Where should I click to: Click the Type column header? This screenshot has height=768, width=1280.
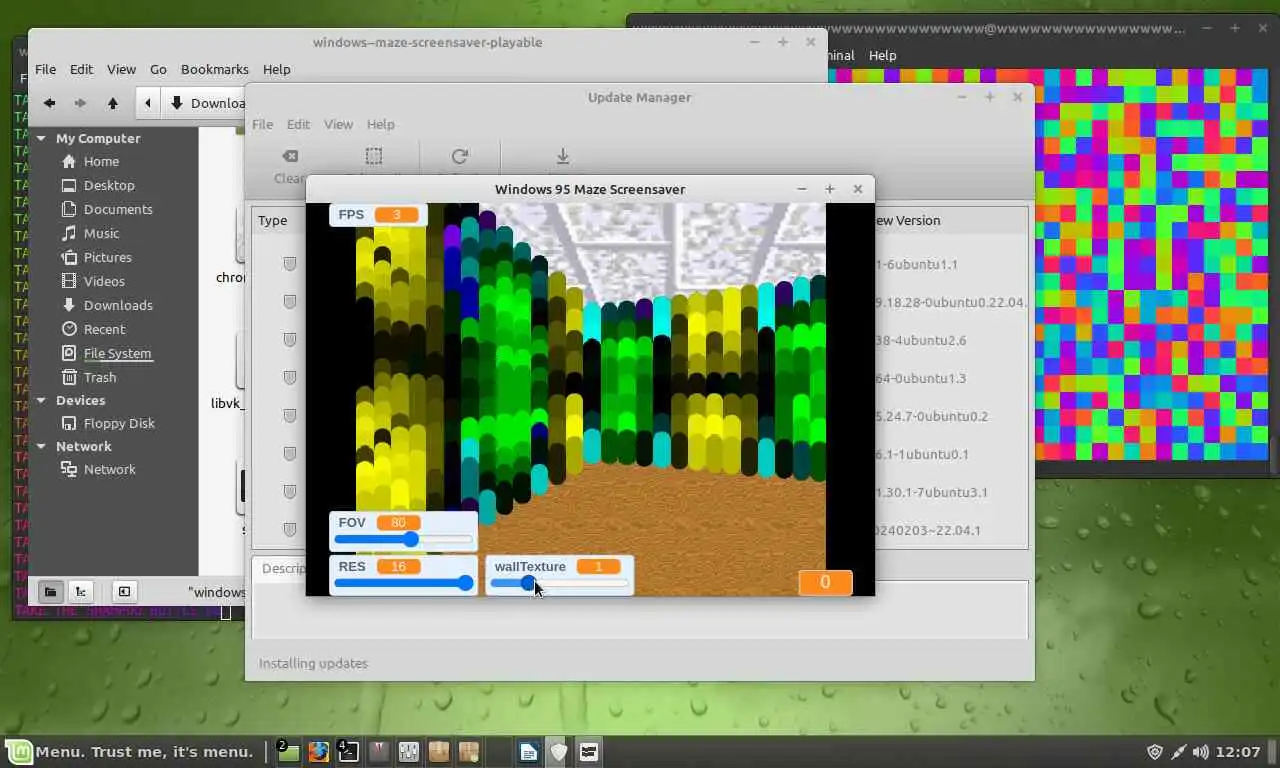272,220
